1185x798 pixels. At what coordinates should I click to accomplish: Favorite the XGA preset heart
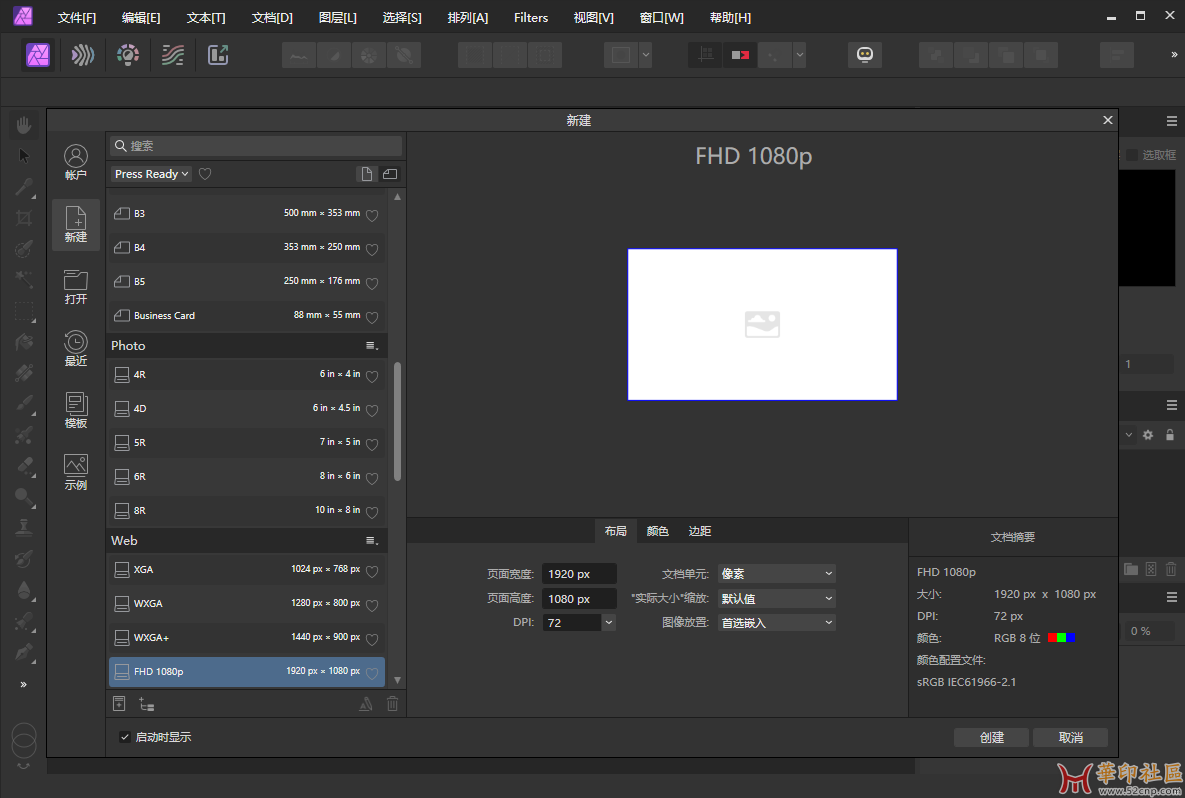pyautogui.click(x=372, y=571)
